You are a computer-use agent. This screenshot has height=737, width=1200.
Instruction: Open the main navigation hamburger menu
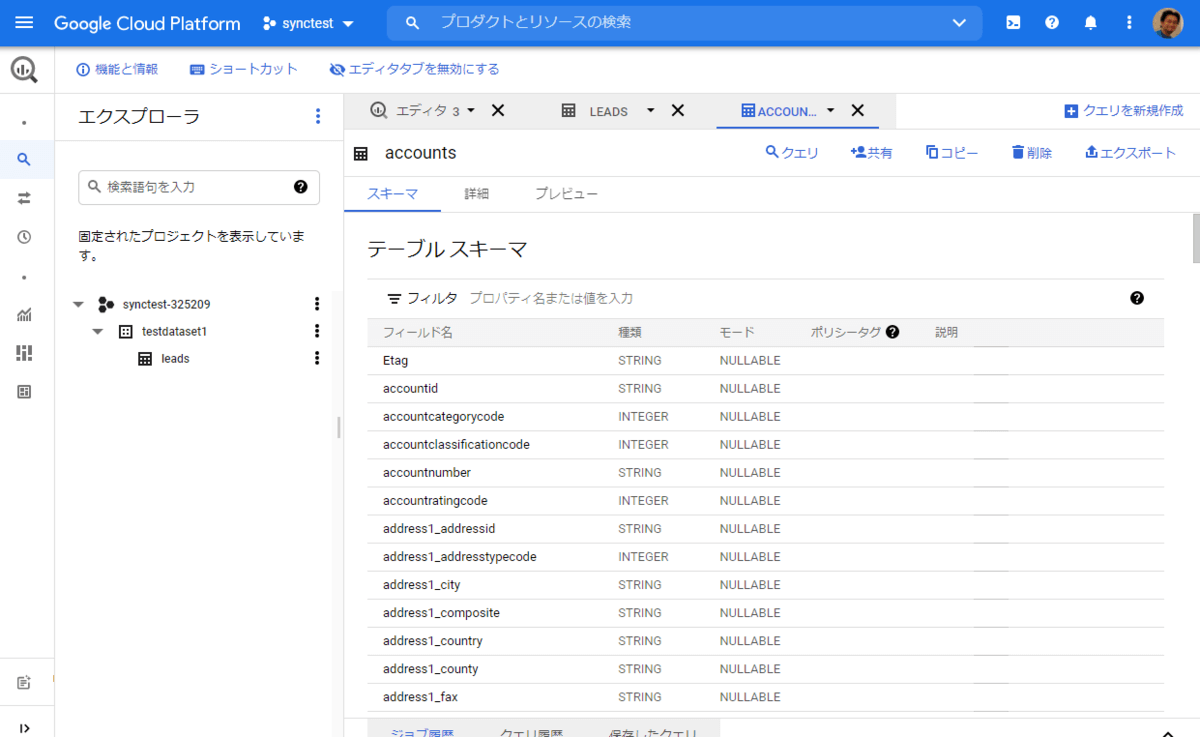(x=24, y=23)
